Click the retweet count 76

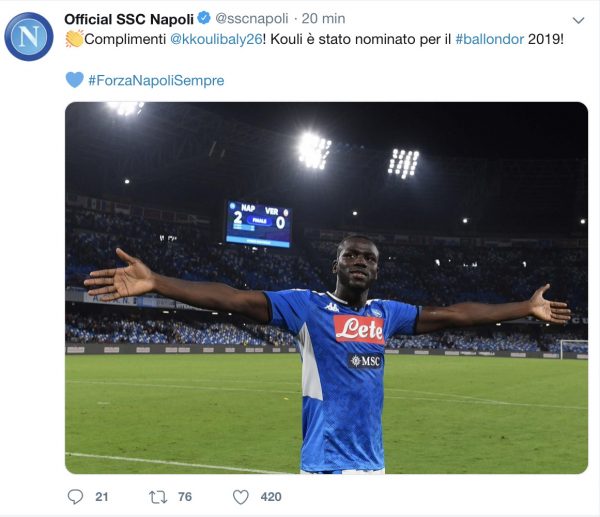click(x=185, y=497)
